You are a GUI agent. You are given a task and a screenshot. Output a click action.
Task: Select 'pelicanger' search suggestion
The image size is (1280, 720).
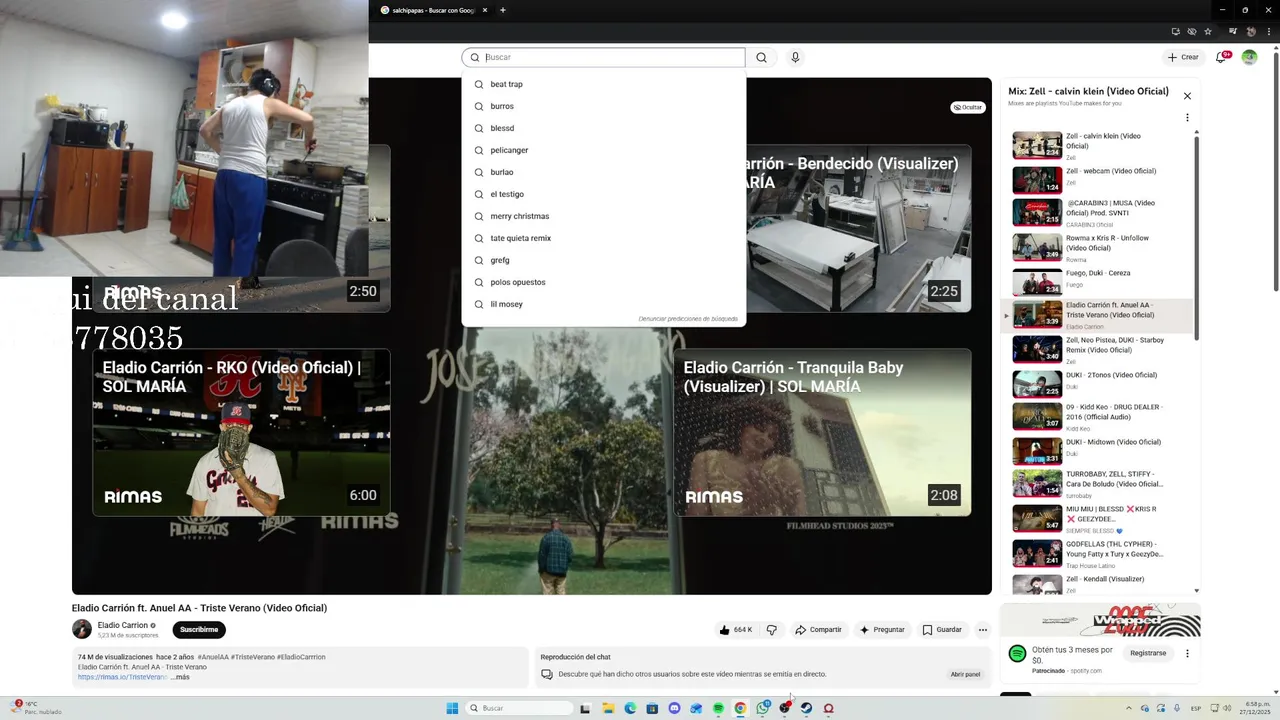point(603,150)
